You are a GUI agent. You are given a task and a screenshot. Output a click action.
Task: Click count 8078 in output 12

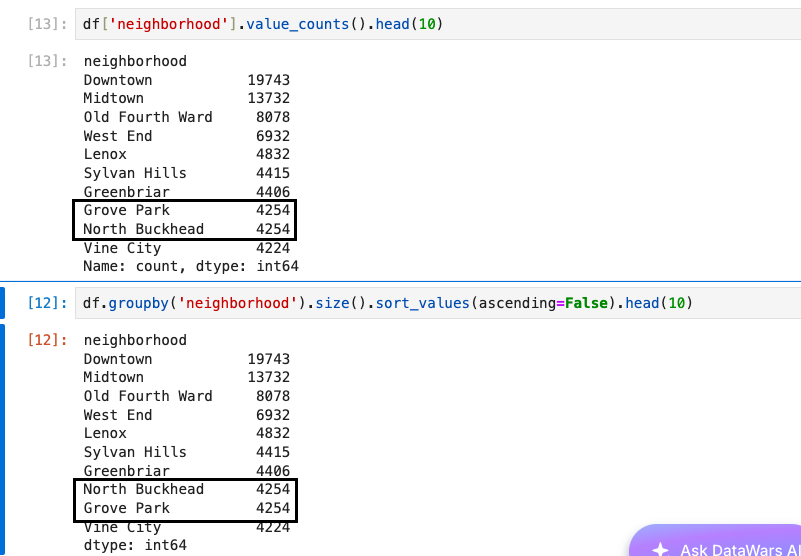(273, 396)
